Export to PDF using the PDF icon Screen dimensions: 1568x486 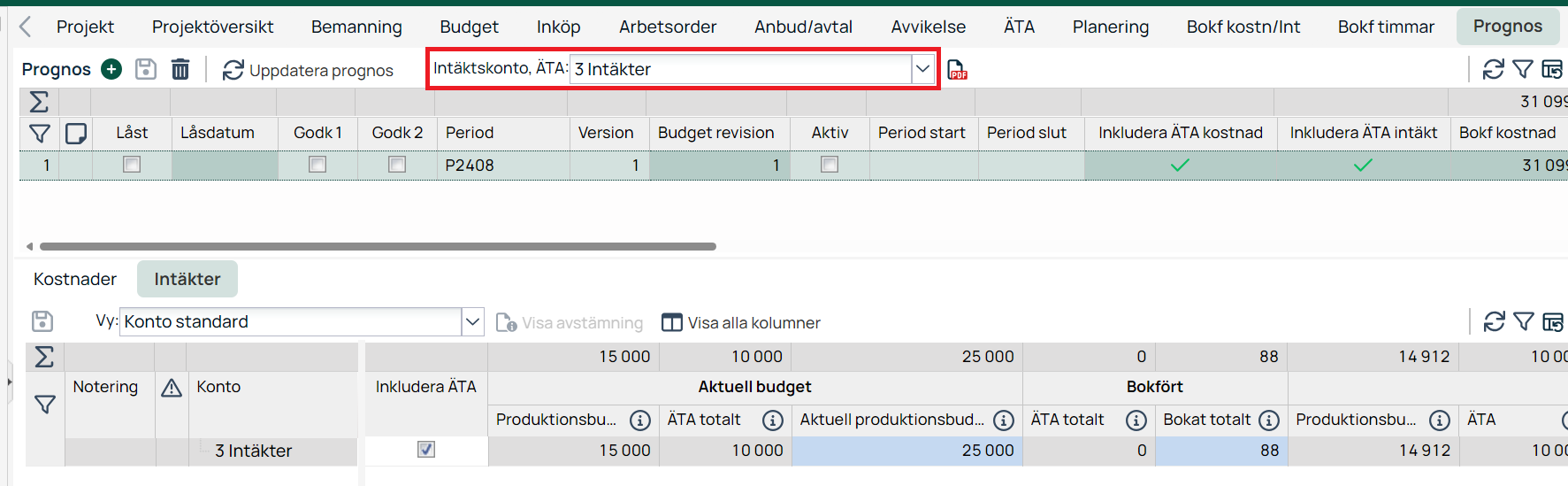[x=957, y=70]
